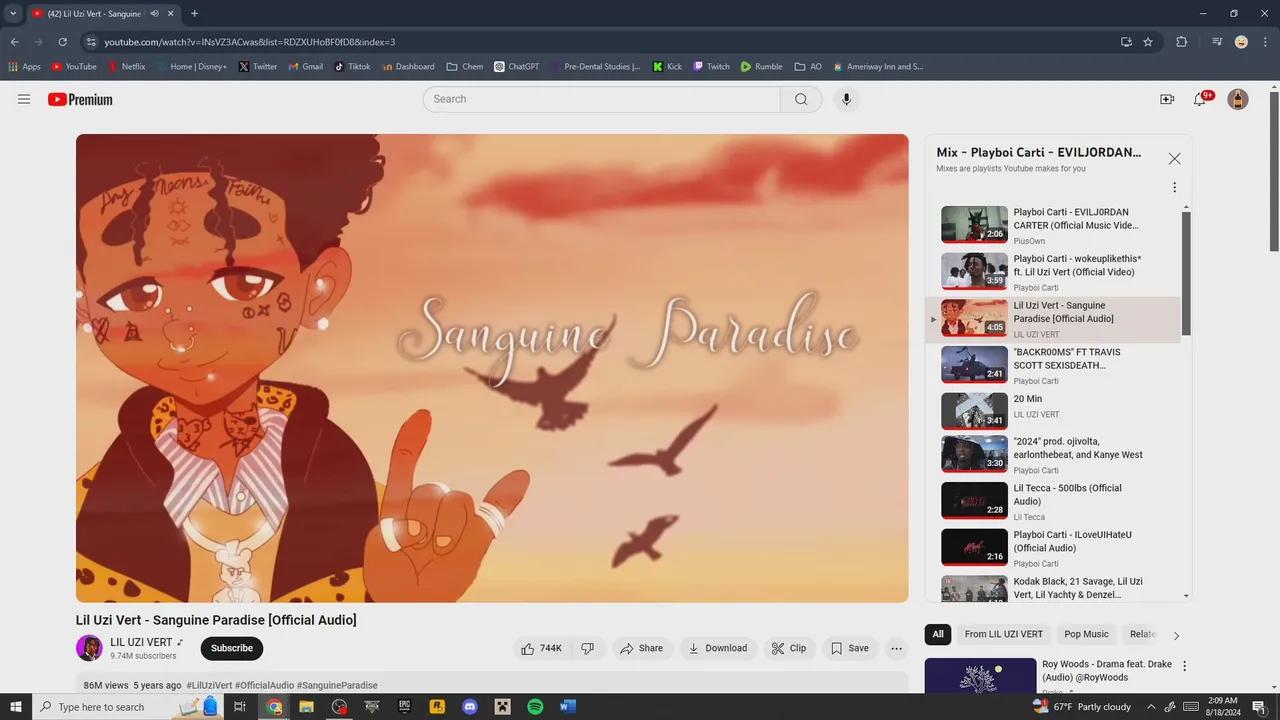Open the Create video icon
1280x720 pixels.
point(1167,99)
